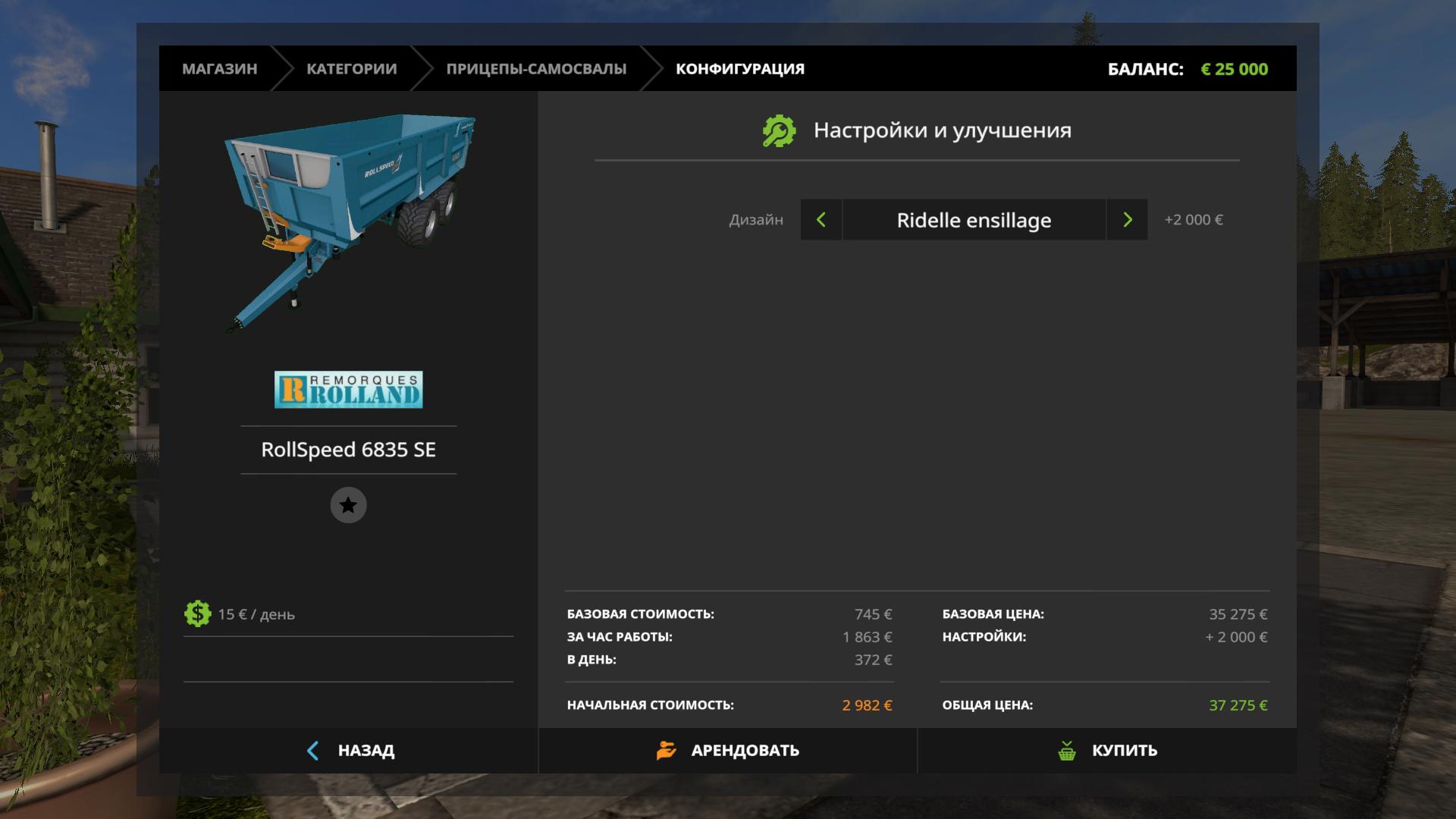The image size is (1456, 819).
Task: Select the Конфигурация breadcrumb tab
Action: tap(739, 69)
